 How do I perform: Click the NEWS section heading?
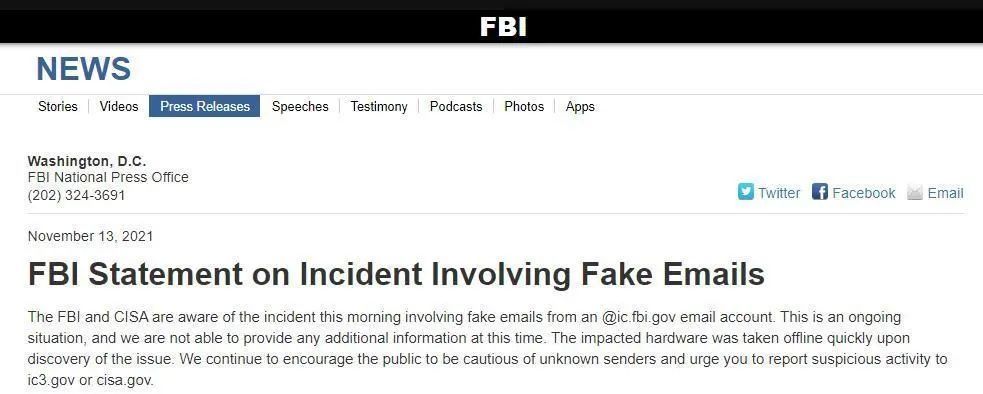(x=84, y=69)
